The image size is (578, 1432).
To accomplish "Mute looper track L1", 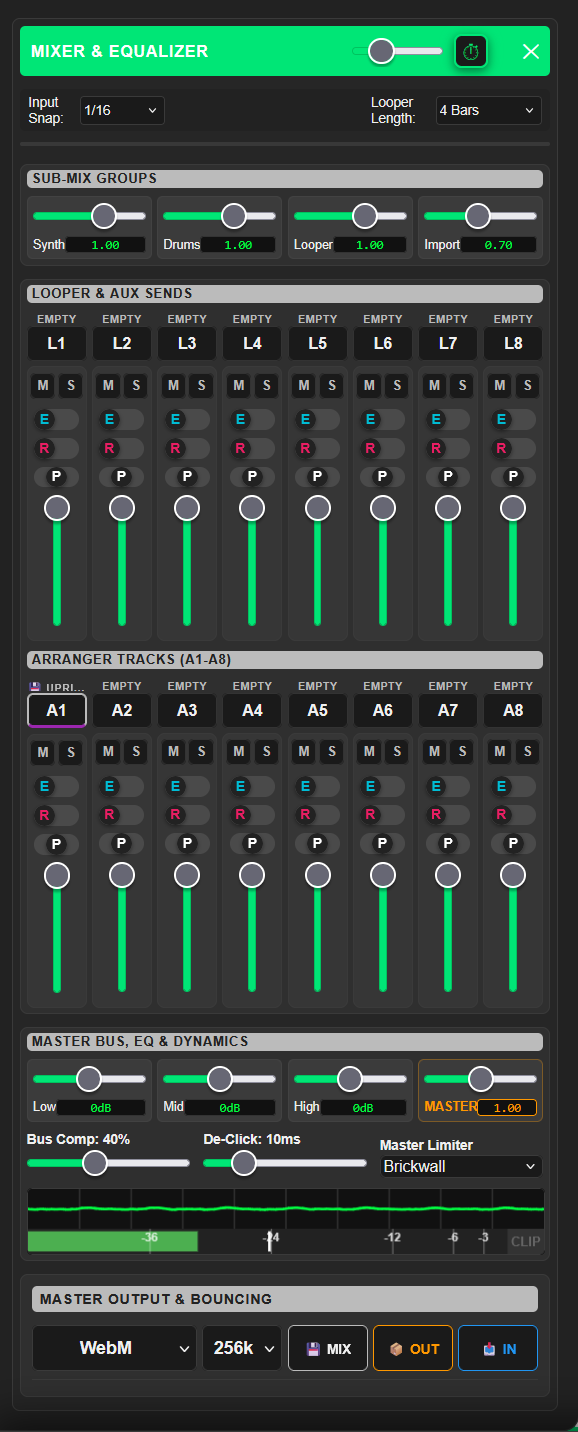I will click(x=44, y=385).
